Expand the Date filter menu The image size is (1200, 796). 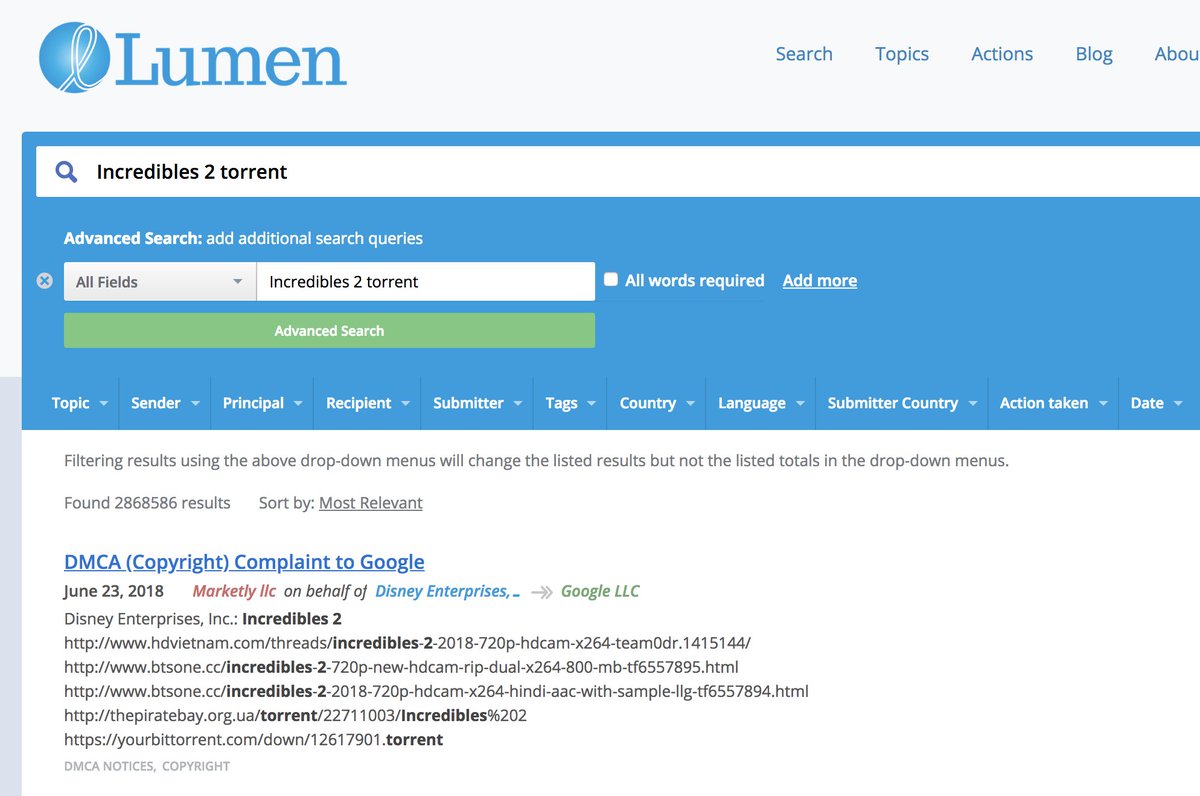pyautogui.click(x=1156, y=403)
